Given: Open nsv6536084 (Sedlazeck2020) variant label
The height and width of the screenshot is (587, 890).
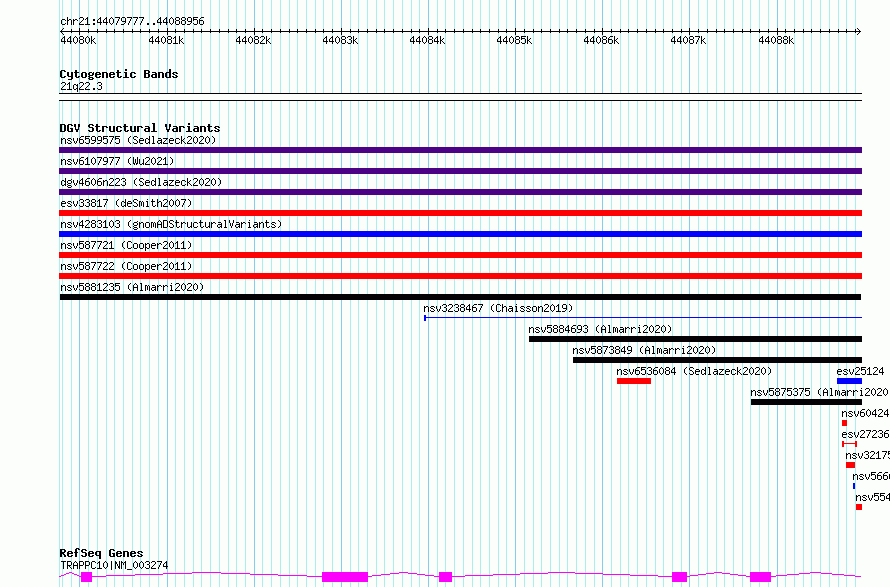Looking at the screenshot, I should pos(694,371).
